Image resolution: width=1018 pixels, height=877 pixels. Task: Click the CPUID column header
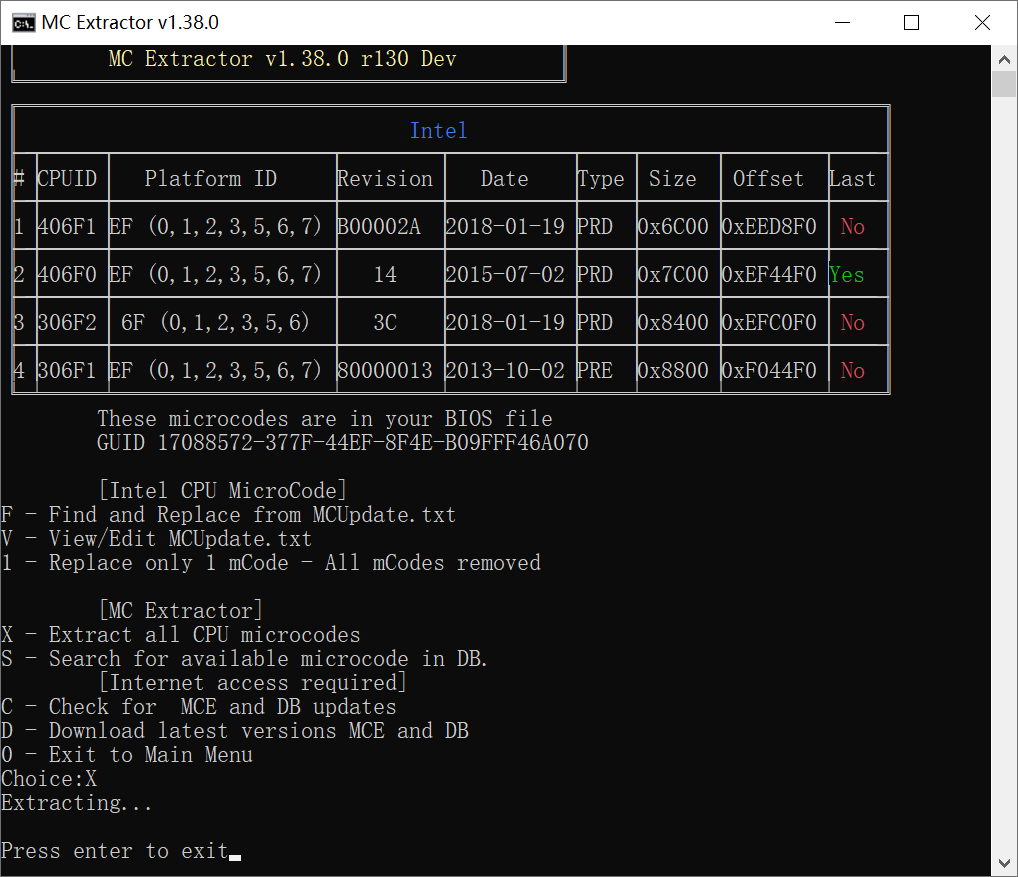(67, 179)
